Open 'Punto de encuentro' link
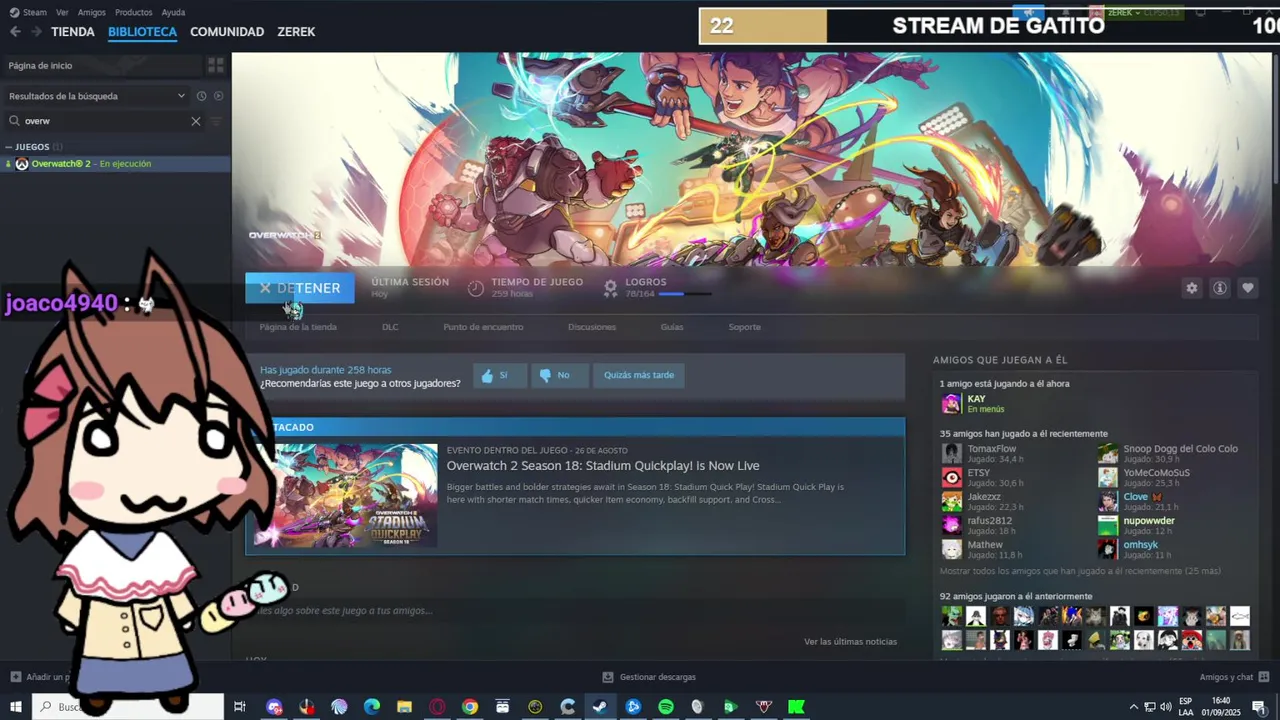Image resolution: width=1280 pixels, height=720 pixels. [483, 327]
